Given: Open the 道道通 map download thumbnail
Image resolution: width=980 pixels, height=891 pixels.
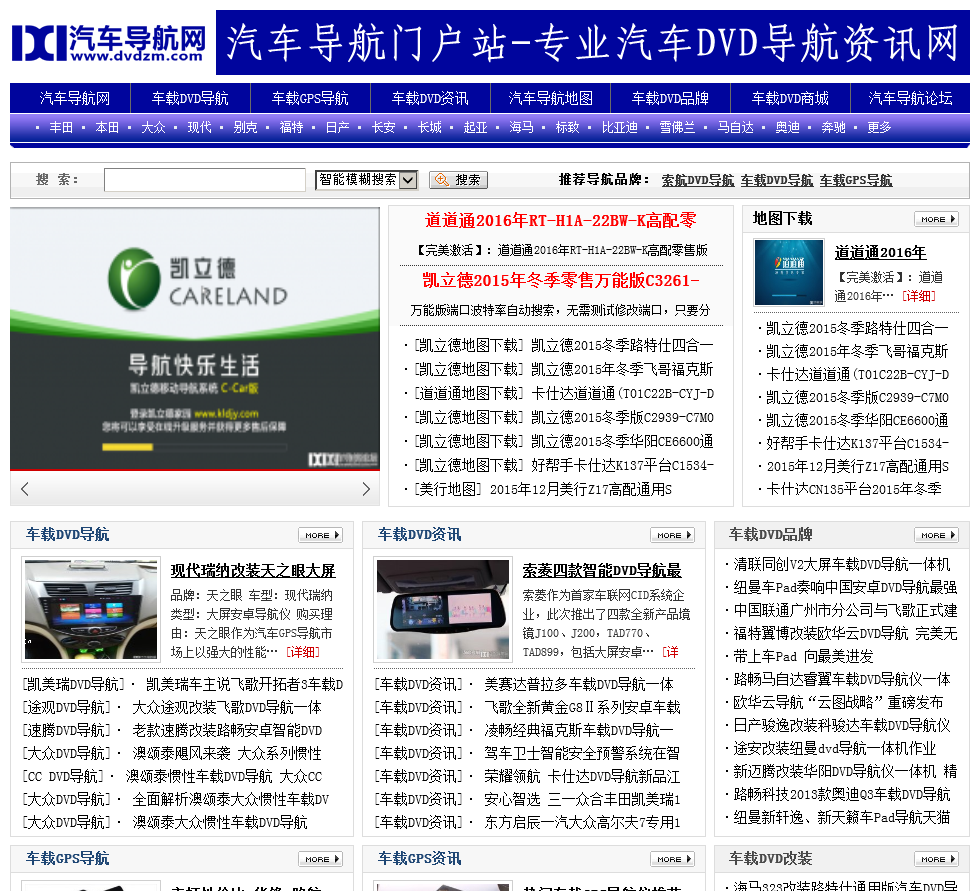Looking at the screenshot, I should [x=789, y=272].
